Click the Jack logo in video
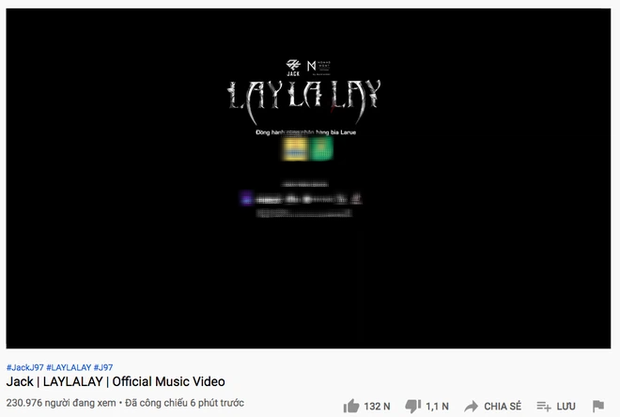620x417 pixels. tap(293, 68)
